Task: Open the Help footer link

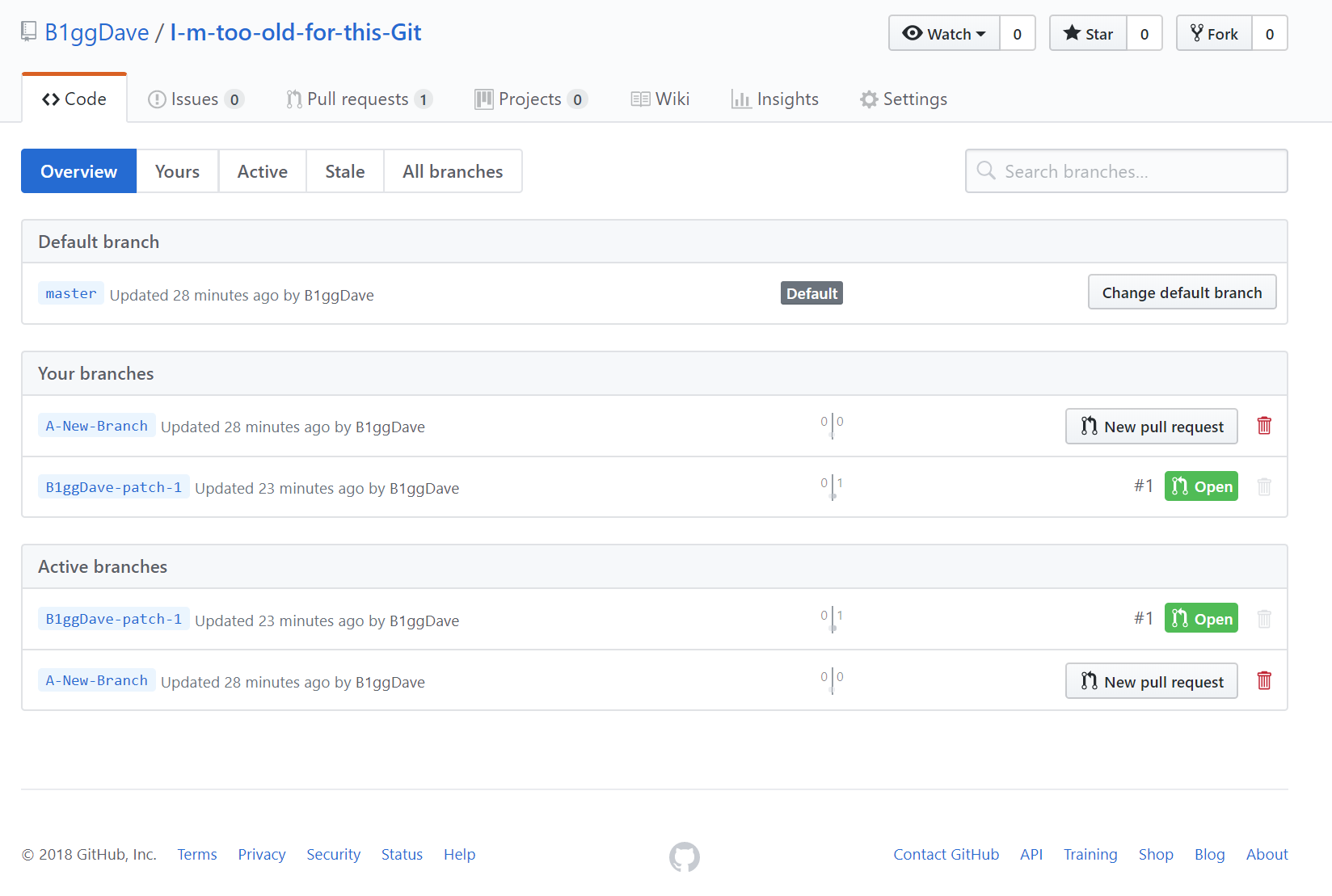Action: click(459, 854)
